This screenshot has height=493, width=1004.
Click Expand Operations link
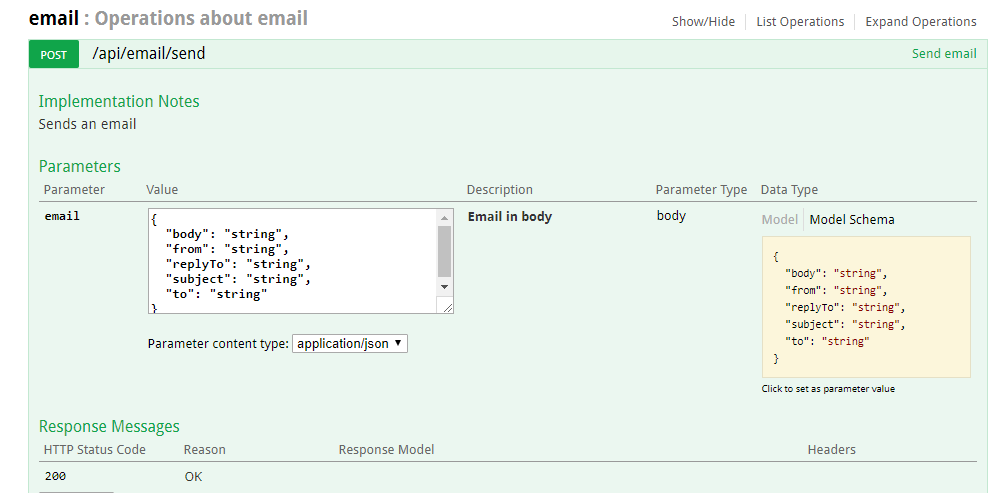(920, 21)
